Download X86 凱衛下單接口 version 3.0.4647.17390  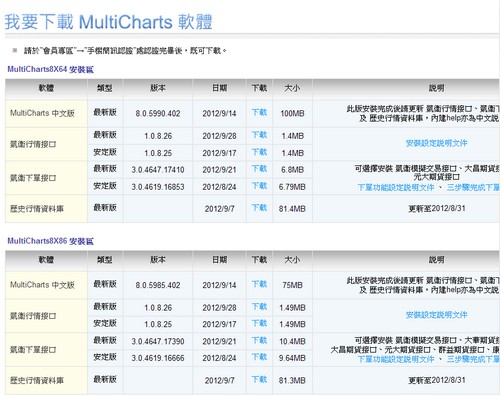[x=259, y=340]
